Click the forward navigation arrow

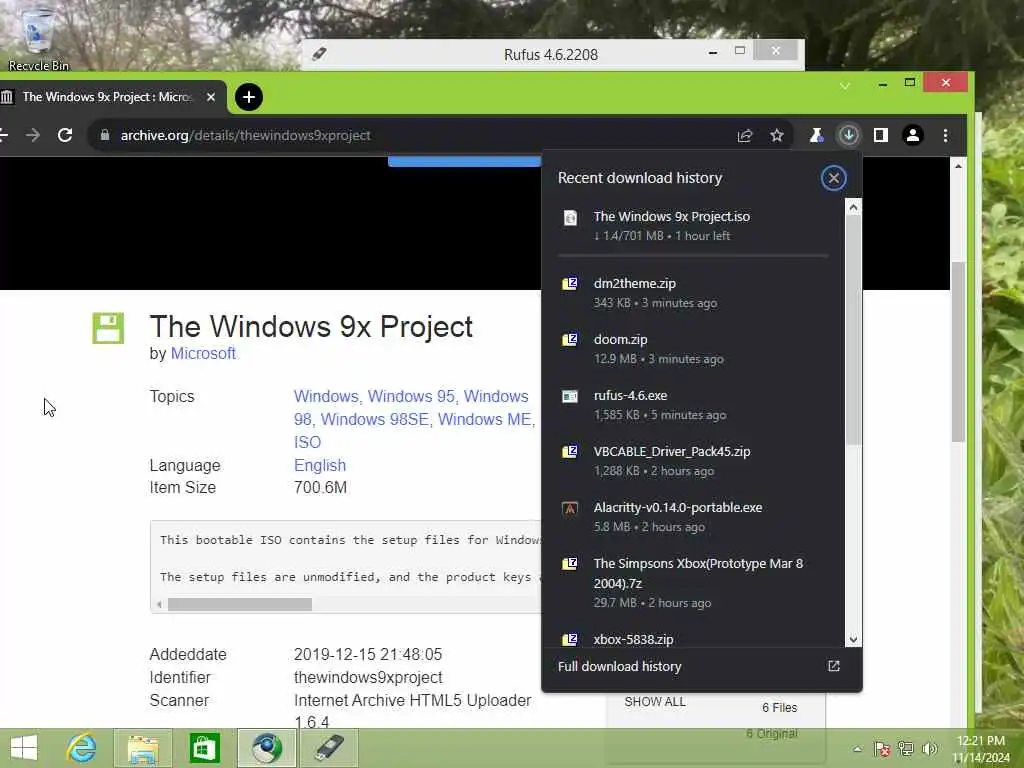tap(33, 135)
